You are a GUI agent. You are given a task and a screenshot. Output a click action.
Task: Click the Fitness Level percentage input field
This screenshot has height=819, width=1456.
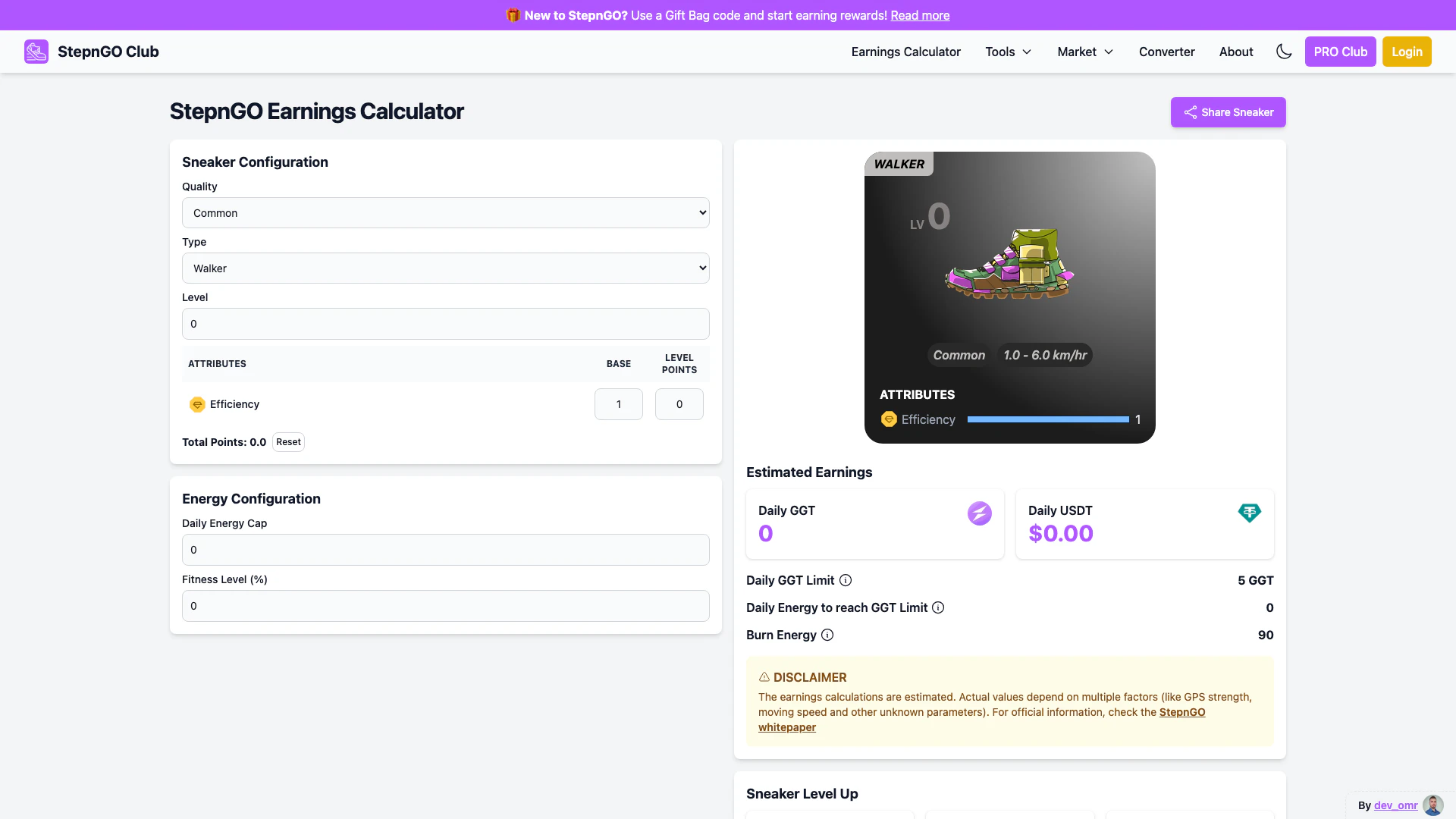tap(445, 606)
